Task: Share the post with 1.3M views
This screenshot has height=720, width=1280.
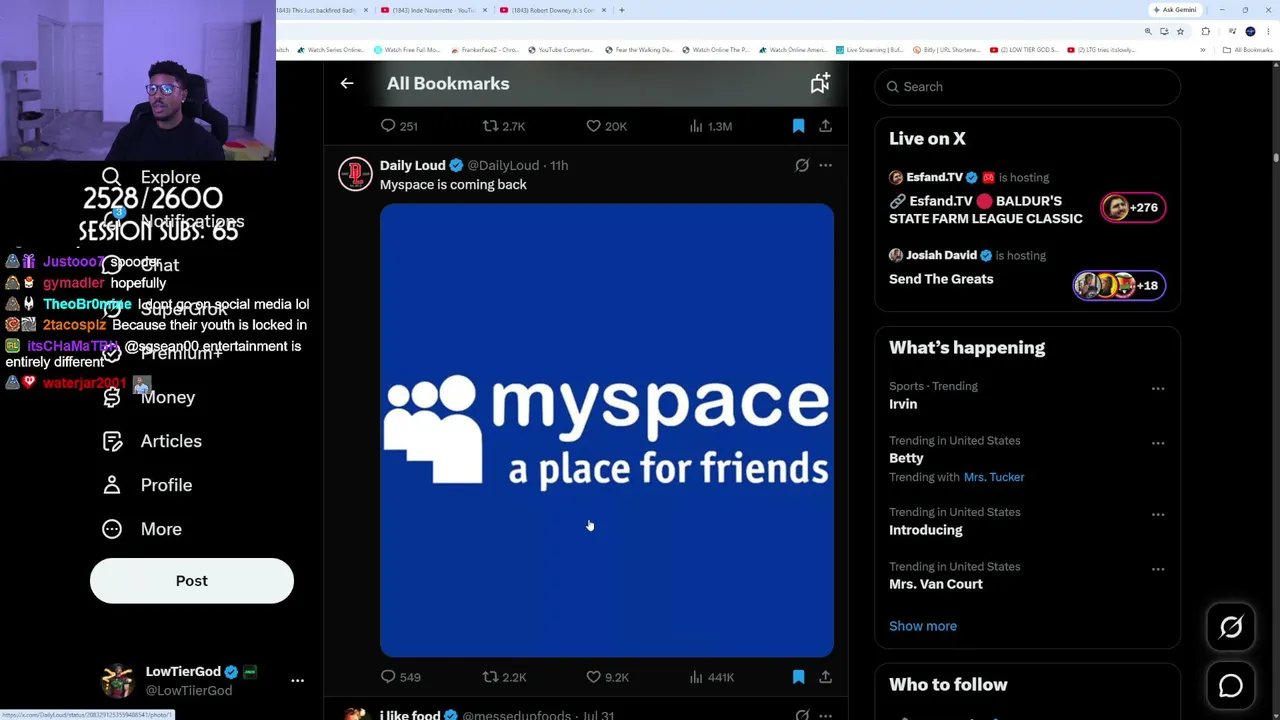Action: click(825, 126)
